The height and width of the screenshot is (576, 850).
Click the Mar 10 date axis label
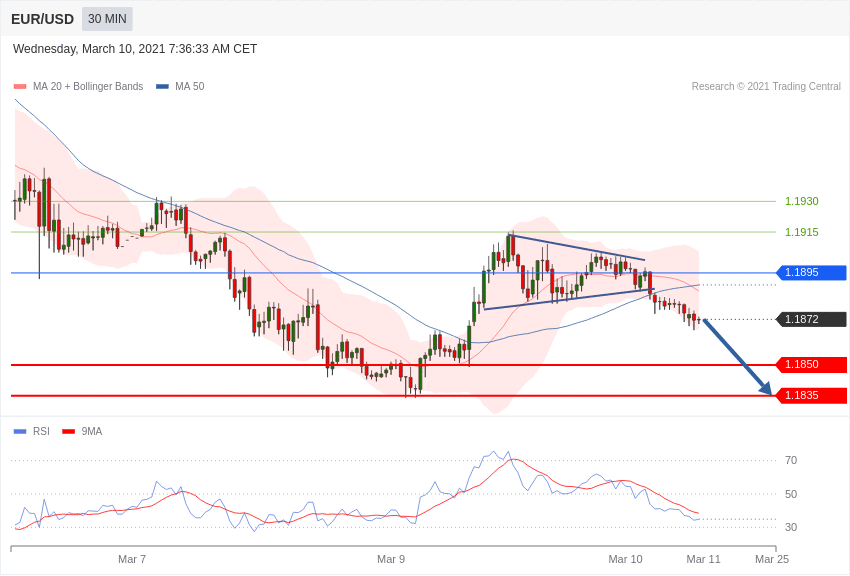(x=625, y=559)
